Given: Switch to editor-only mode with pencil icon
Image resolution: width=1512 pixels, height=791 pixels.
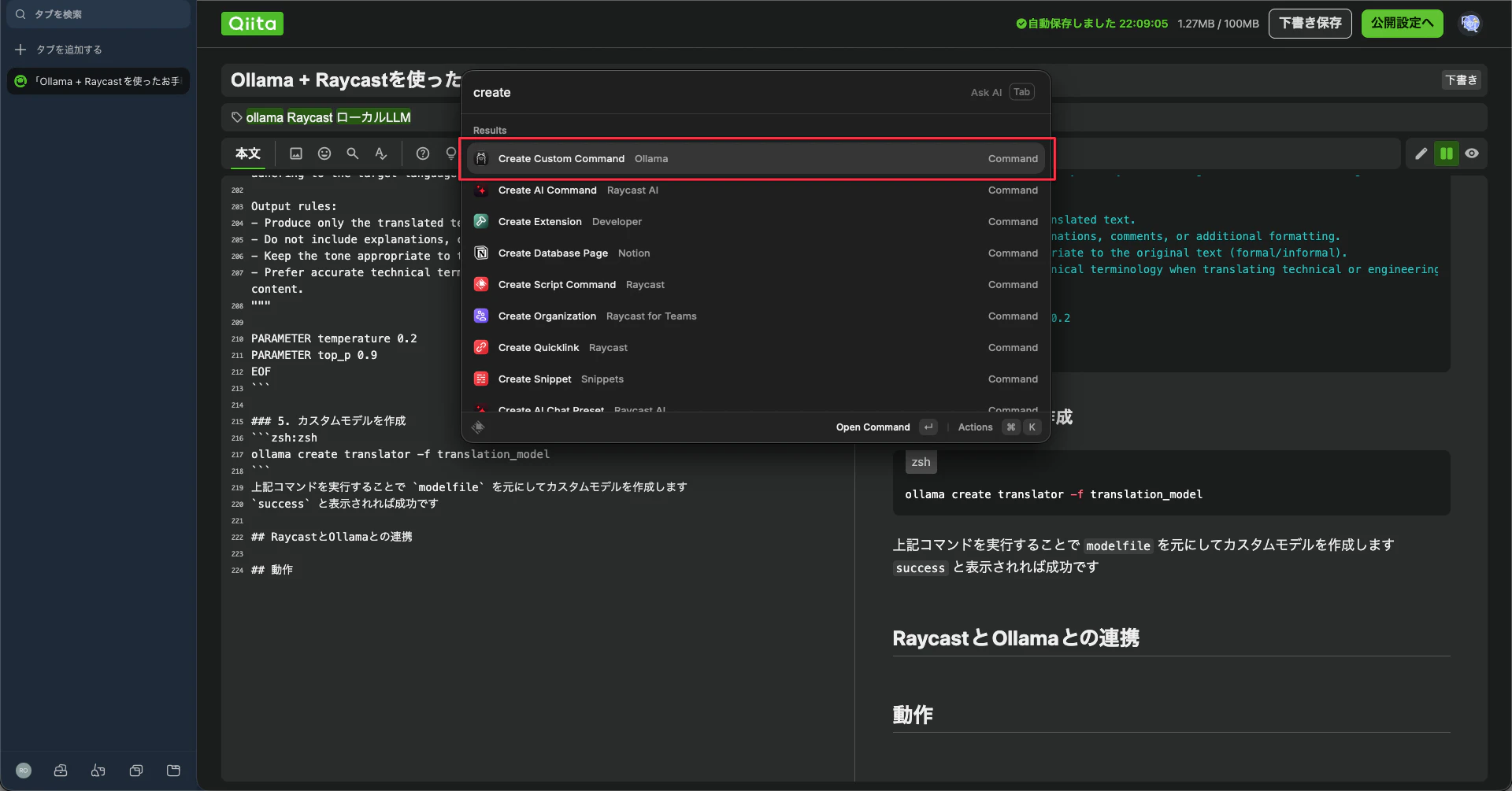Looking at the screenshot, I should [x=1421, y=153].
